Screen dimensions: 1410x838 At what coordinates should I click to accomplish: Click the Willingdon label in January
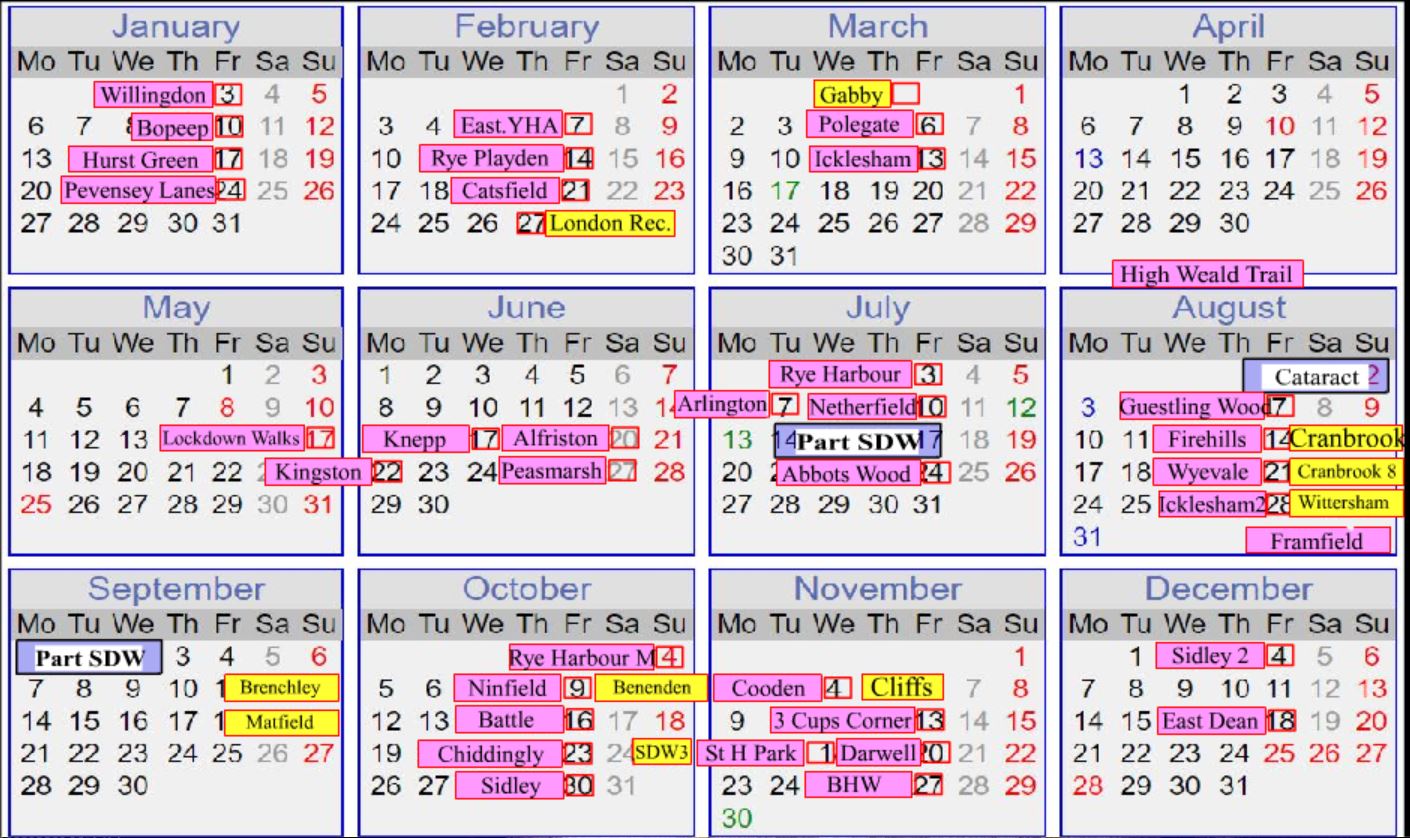point(153,95)
